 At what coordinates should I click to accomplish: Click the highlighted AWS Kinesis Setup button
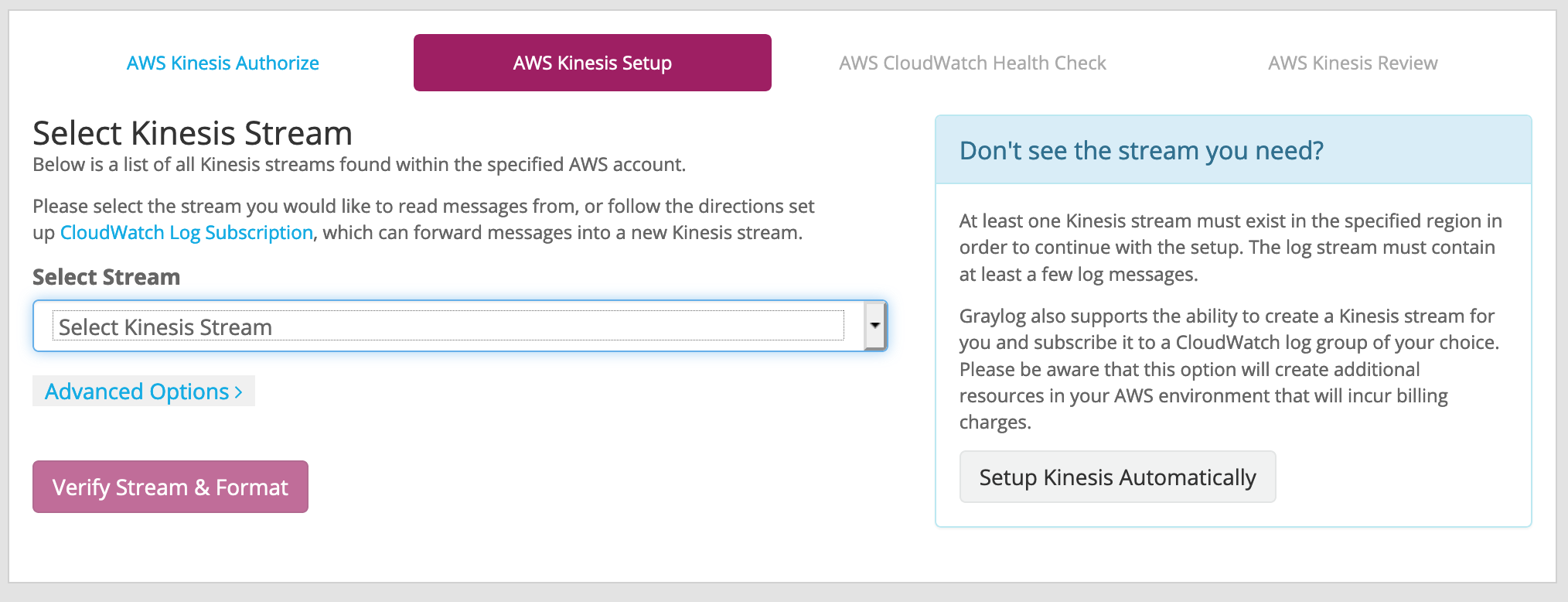click(591, 63)
